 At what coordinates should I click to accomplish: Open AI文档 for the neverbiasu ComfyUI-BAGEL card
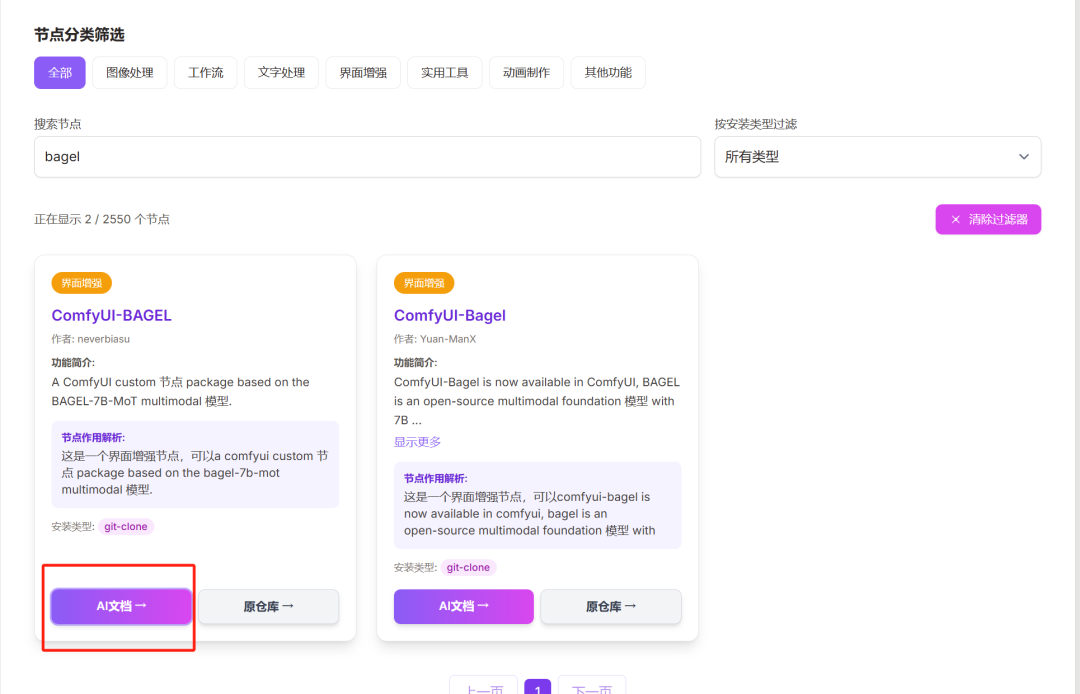click(121, 607)
